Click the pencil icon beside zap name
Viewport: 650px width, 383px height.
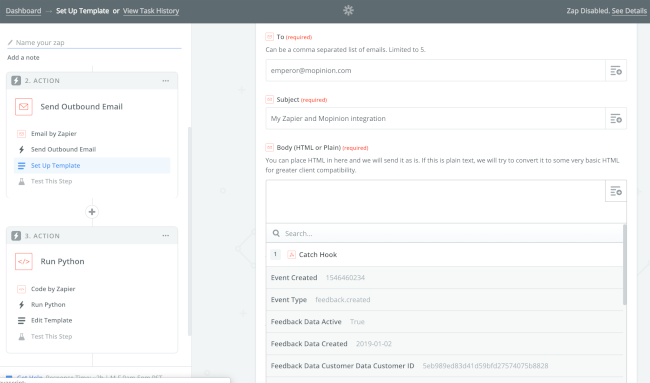pyautogui.click(x=10, y=42)
